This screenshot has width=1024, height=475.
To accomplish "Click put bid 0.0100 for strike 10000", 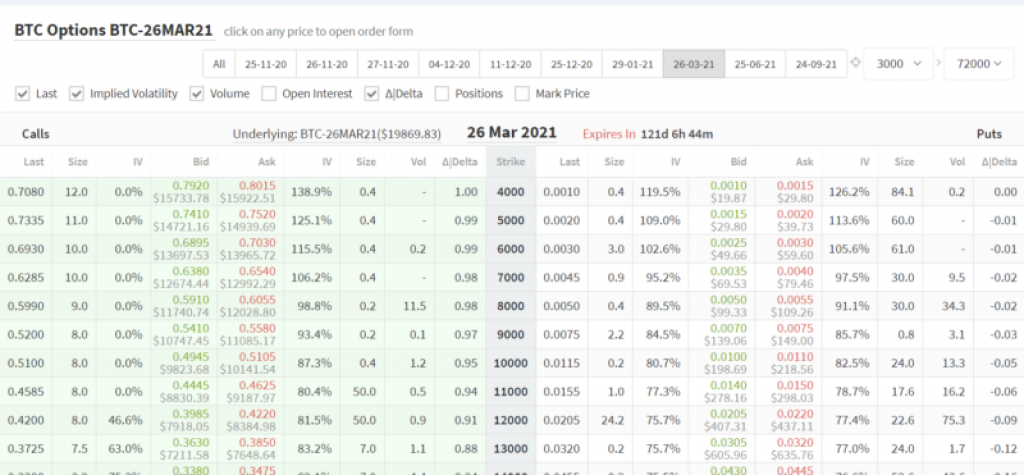I will 728,357.
